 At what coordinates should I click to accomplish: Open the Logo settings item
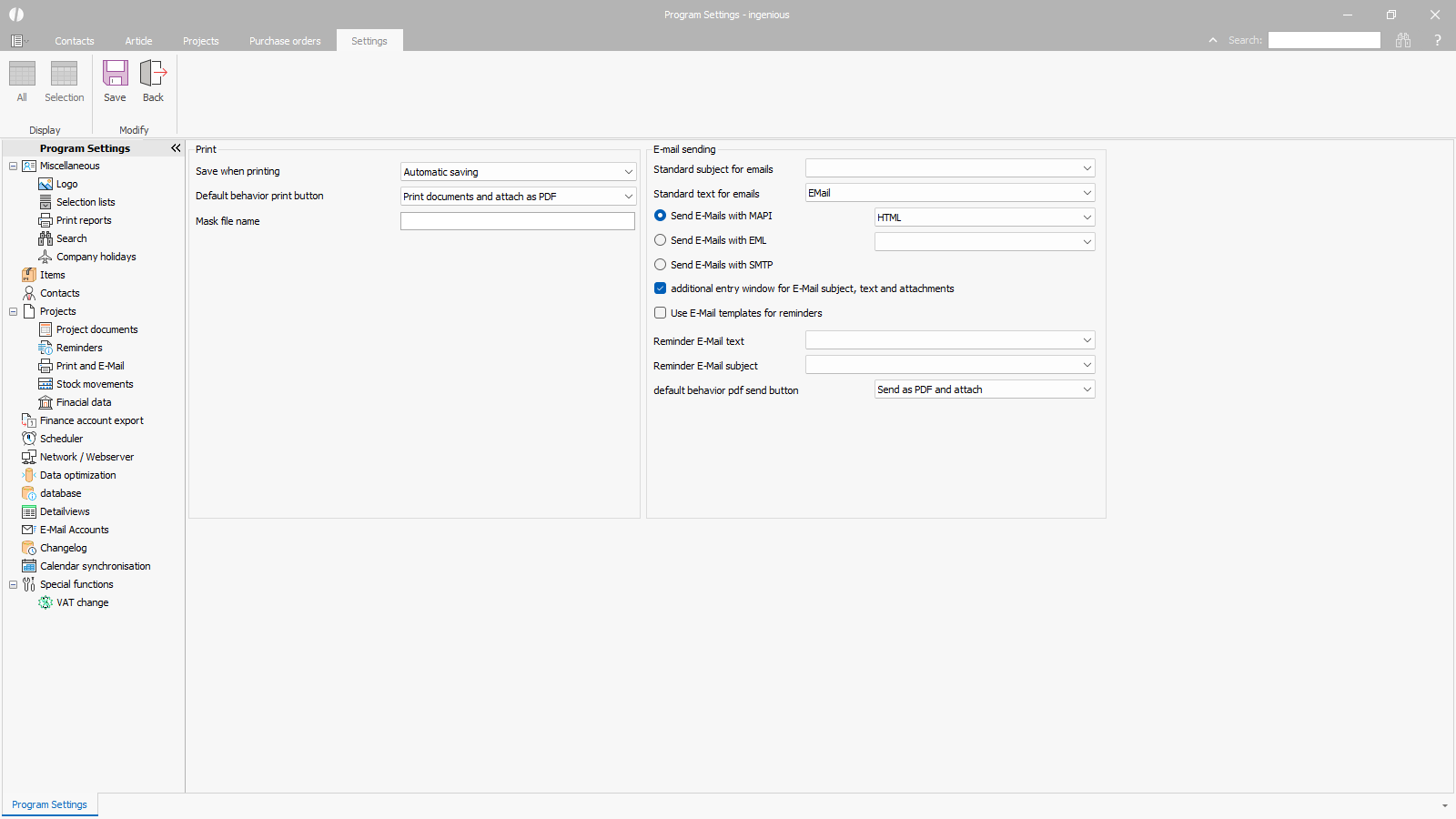coord(66,184)
